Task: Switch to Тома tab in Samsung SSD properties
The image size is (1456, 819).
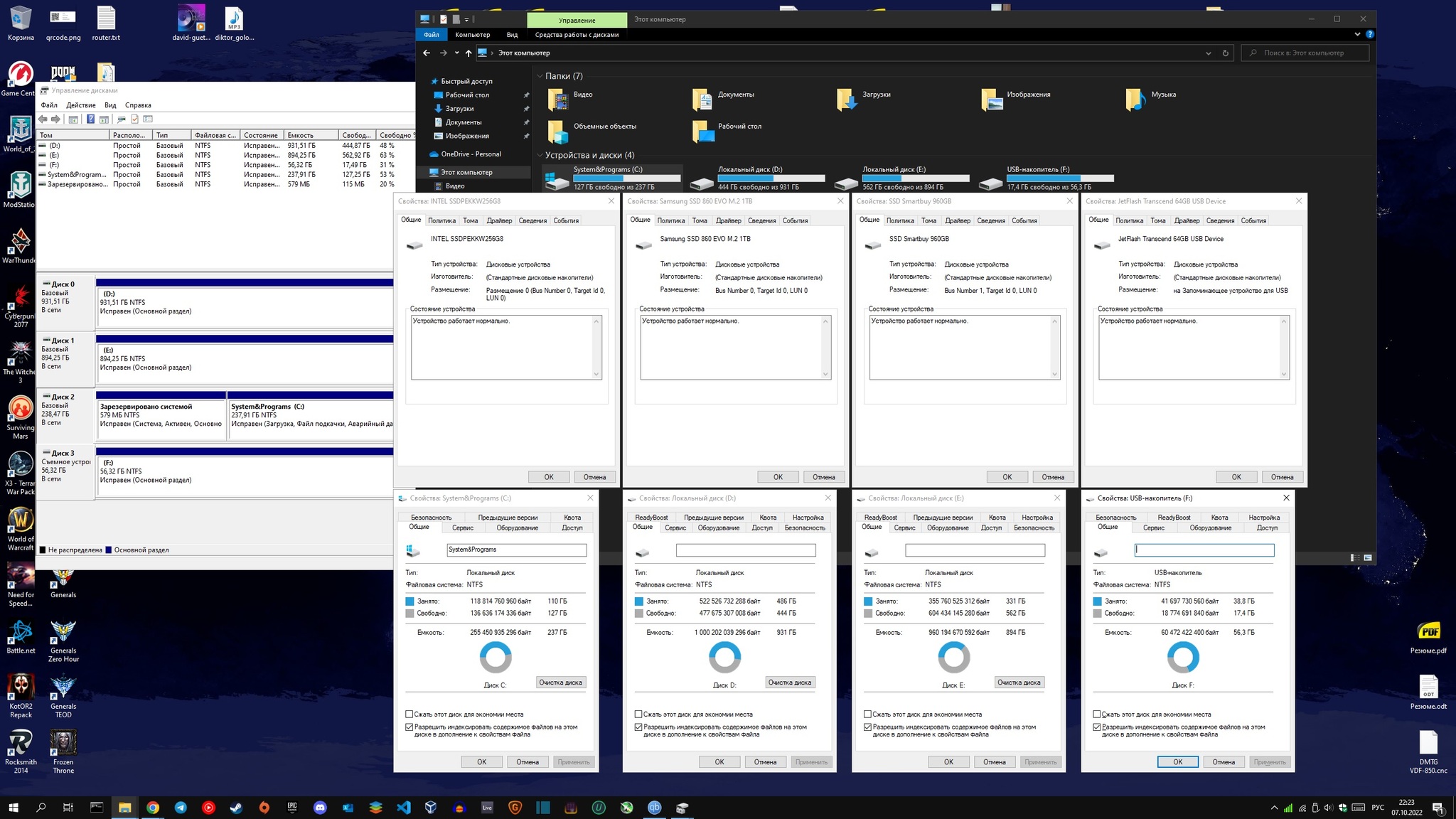Action: 700,220
